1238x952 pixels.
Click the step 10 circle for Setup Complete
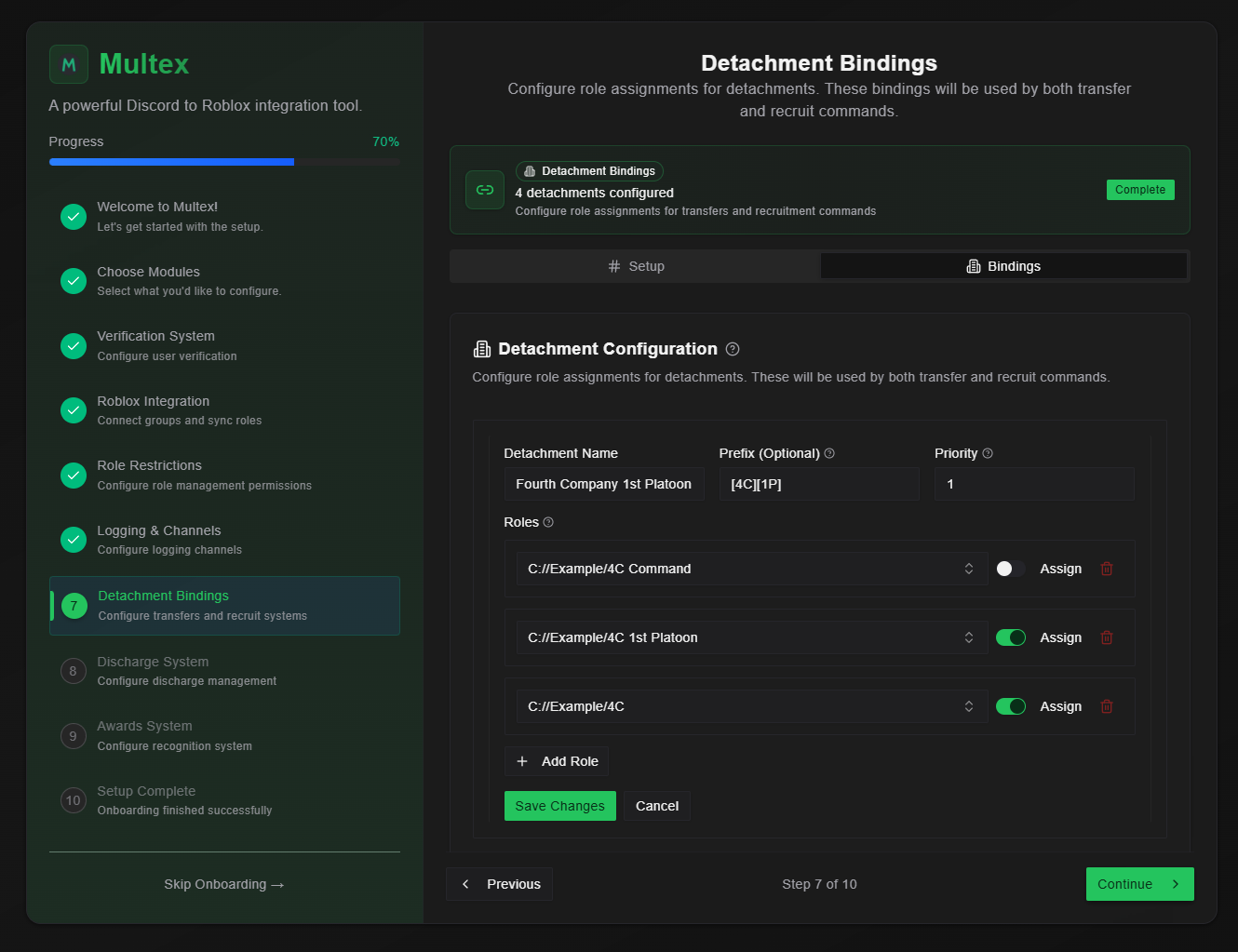point(74,800)
